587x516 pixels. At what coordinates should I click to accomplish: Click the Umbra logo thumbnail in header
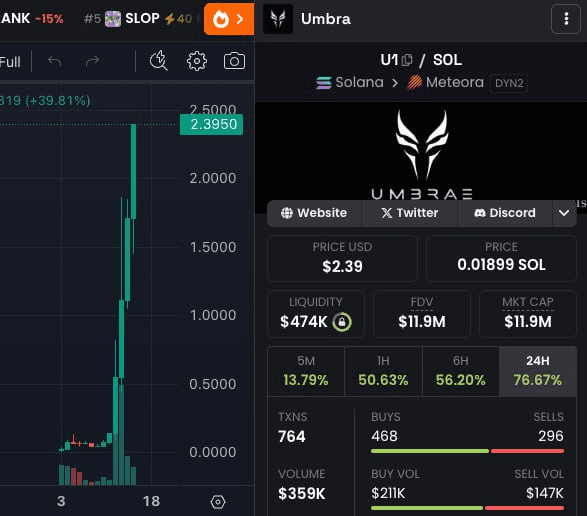click(278, 19)
